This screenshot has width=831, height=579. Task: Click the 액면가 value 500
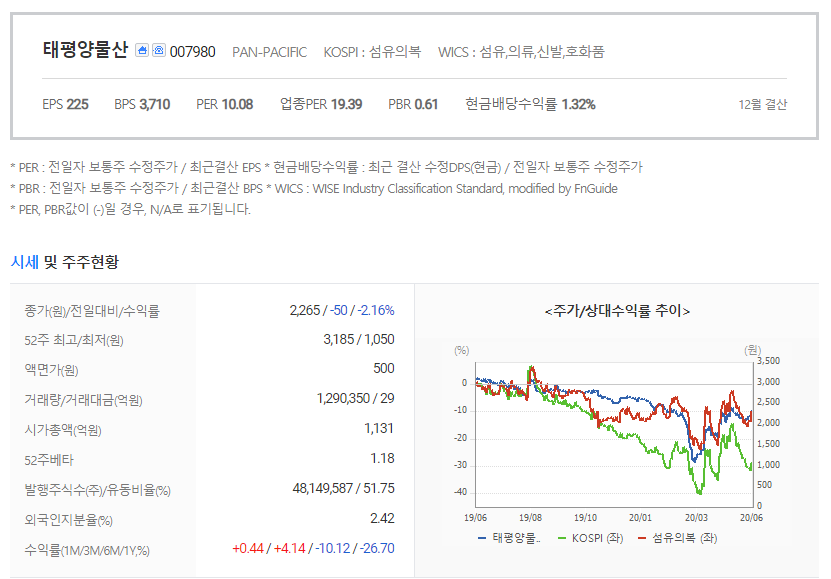click(x=384, y=369)
